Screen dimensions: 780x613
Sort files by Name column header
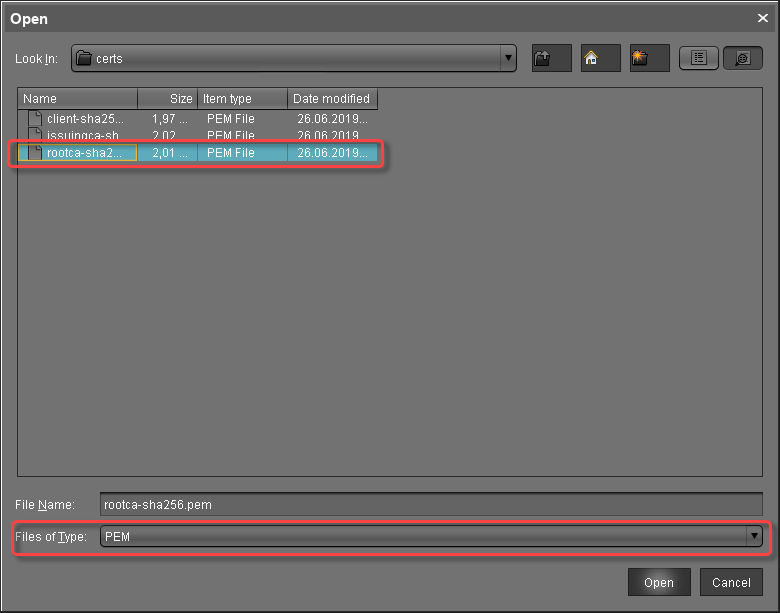click(x=78, y=99)
